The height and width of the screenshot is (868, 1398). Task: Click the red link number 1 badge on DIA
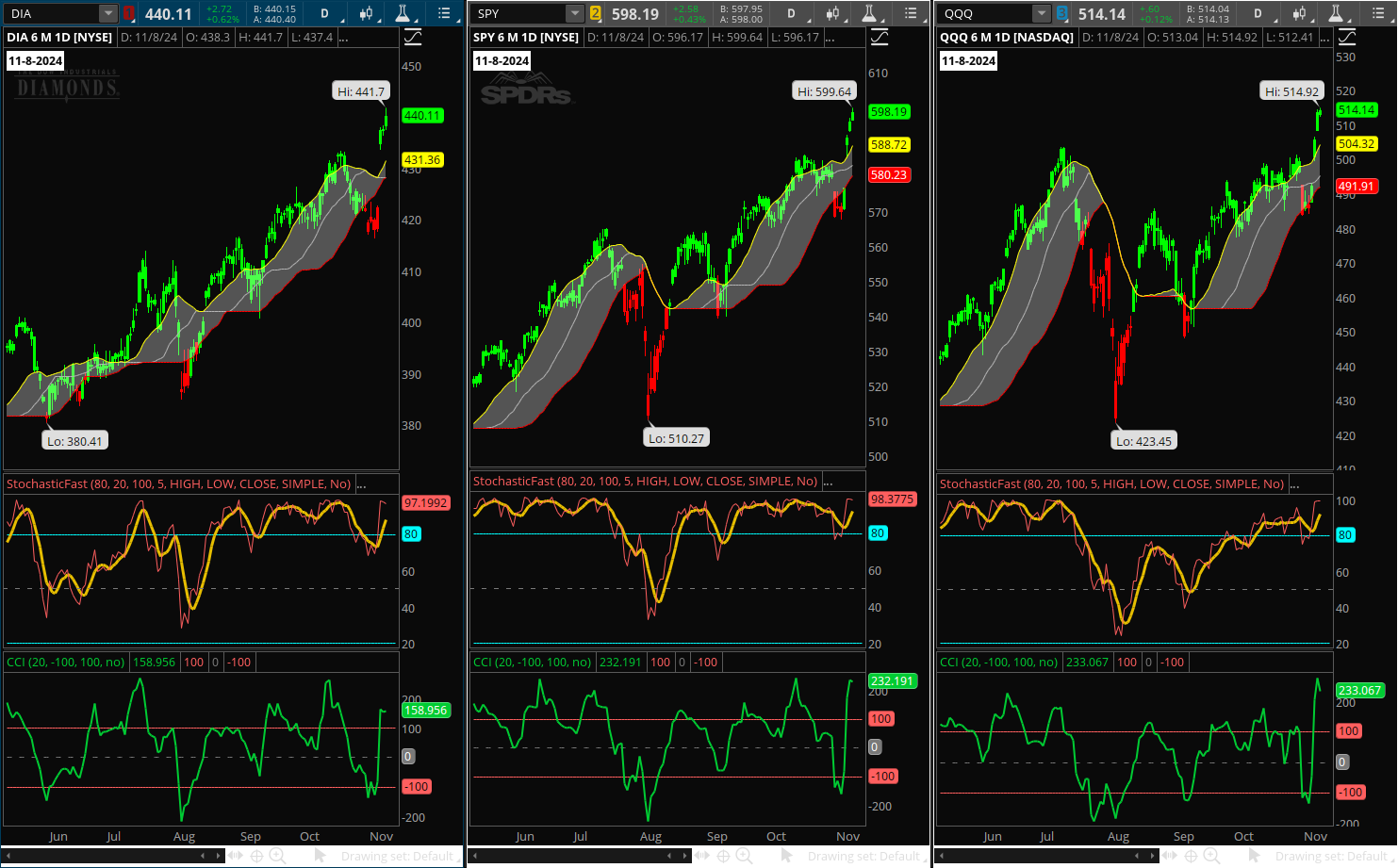tap(128, 13)
